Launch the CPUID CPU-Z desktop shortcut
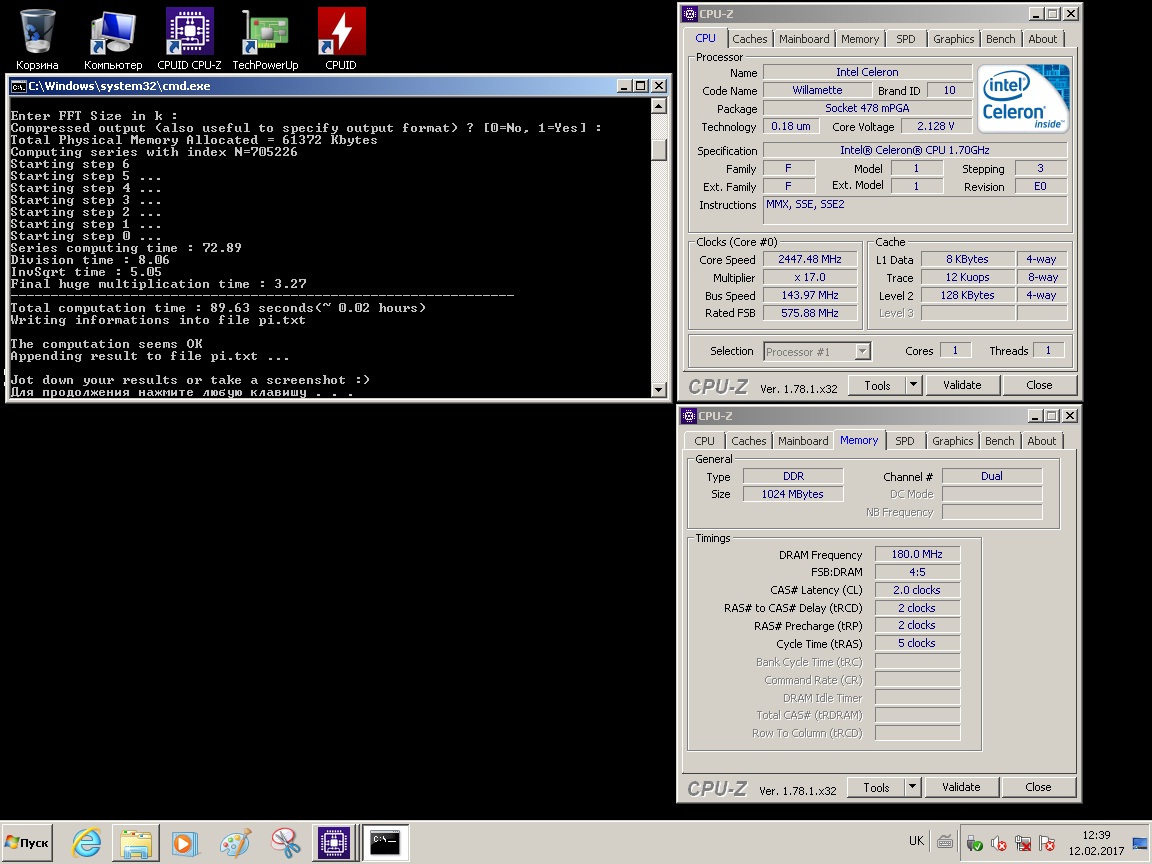Screen dimensions: 1152x864 pos(190,40)
